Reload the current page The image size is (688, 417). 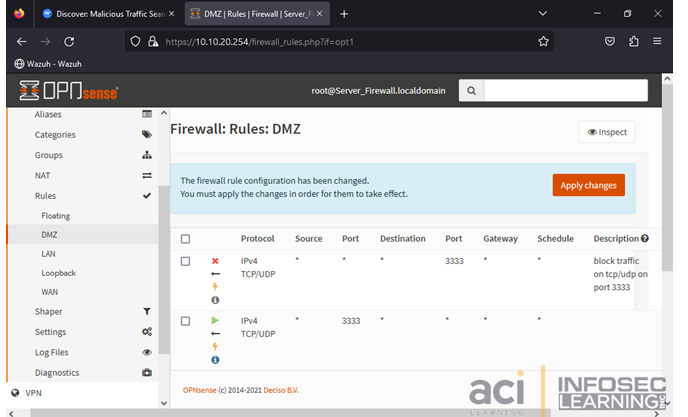tap(69, 42)
